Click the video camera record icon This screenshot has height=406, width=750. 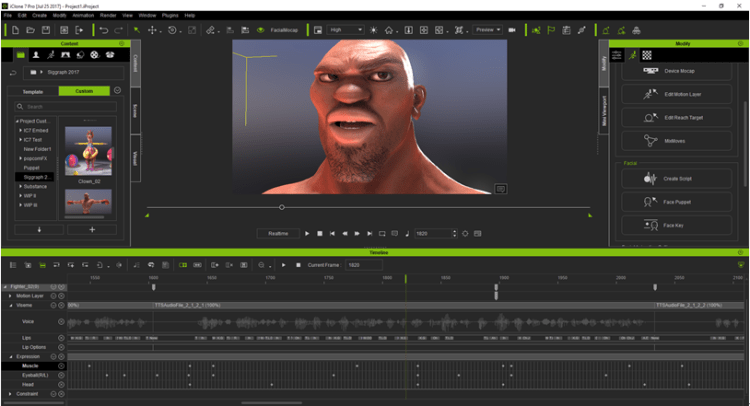click(512, 30)
